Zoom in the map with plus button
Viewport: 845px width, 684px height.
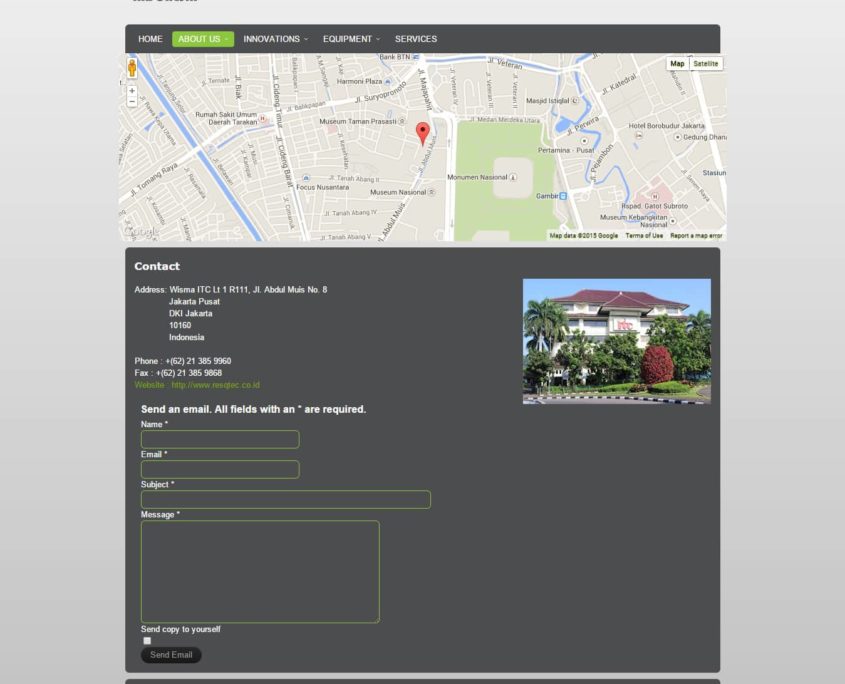coord(132,91)
